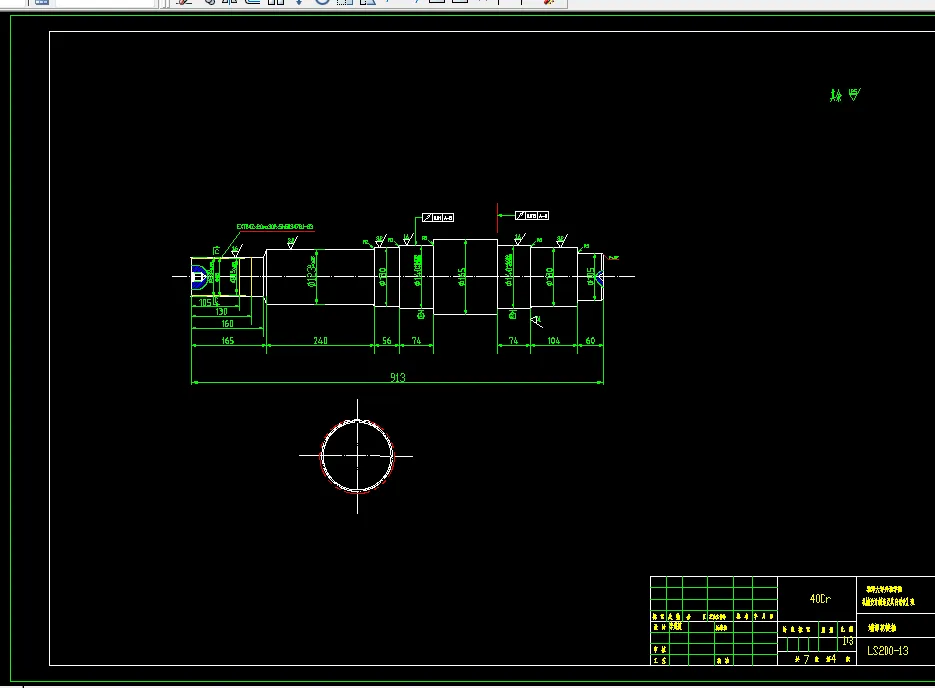Image resolution: width=935 pixels, height=688 pixels.
Task: Select the circular cross-section view
Action: (x=357, y=456)
